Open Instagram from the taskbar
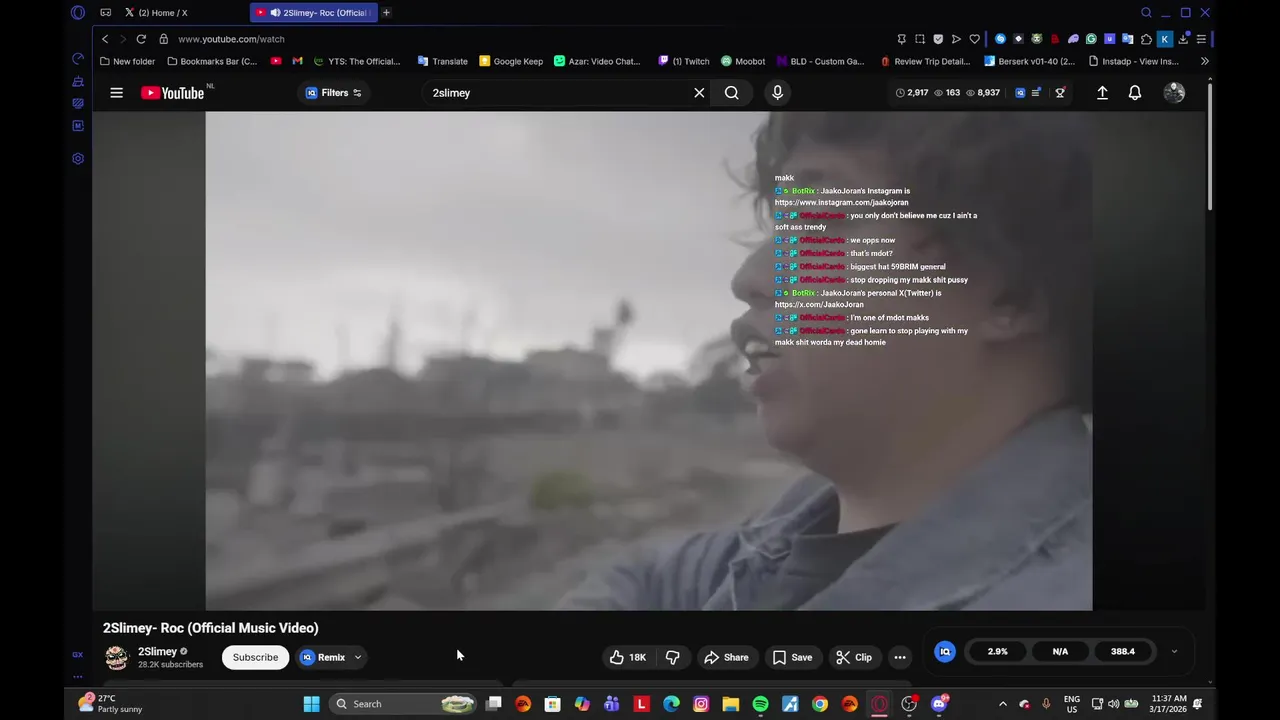Image resolution: width=1280 pixels, height=720 pixels. [701, 704]
